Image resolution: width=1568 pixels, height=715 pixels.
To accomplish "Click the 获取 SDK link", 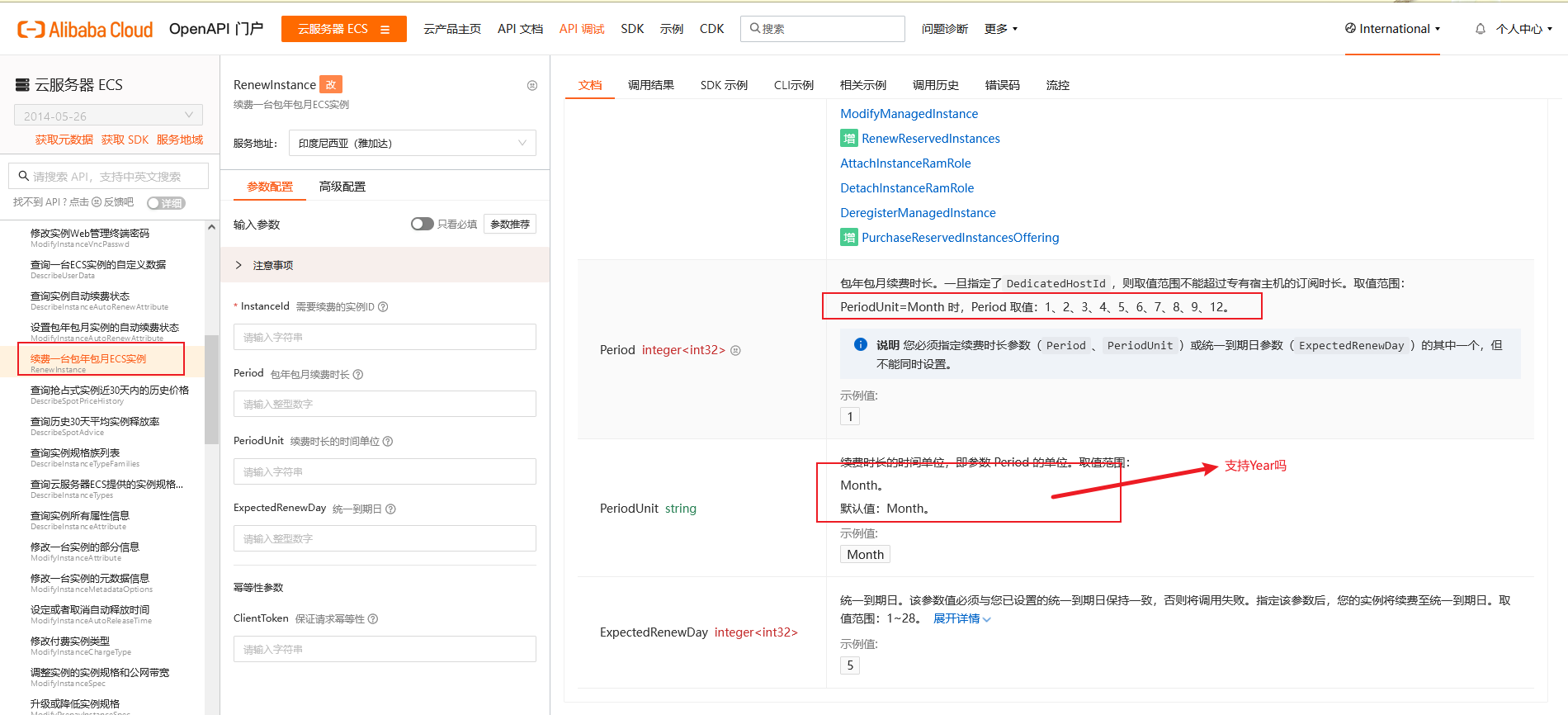I will 125,140.
